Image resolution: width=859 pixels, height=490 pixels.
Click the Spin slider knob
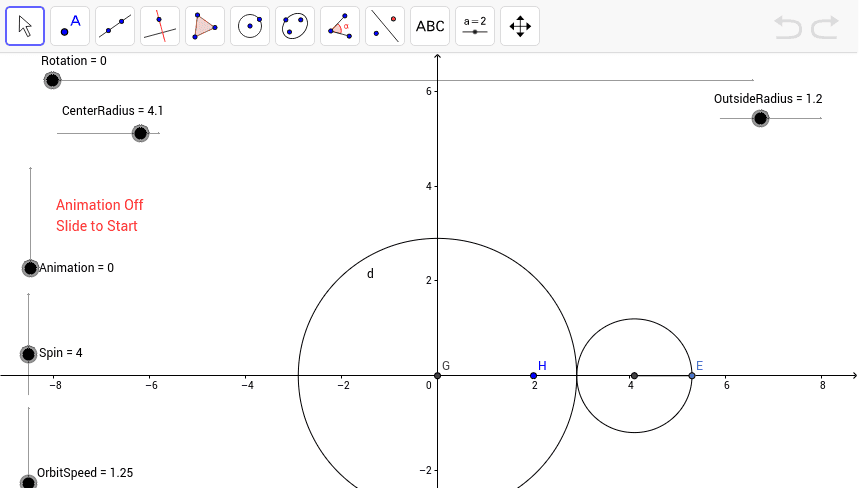click(x=28, y=354)
